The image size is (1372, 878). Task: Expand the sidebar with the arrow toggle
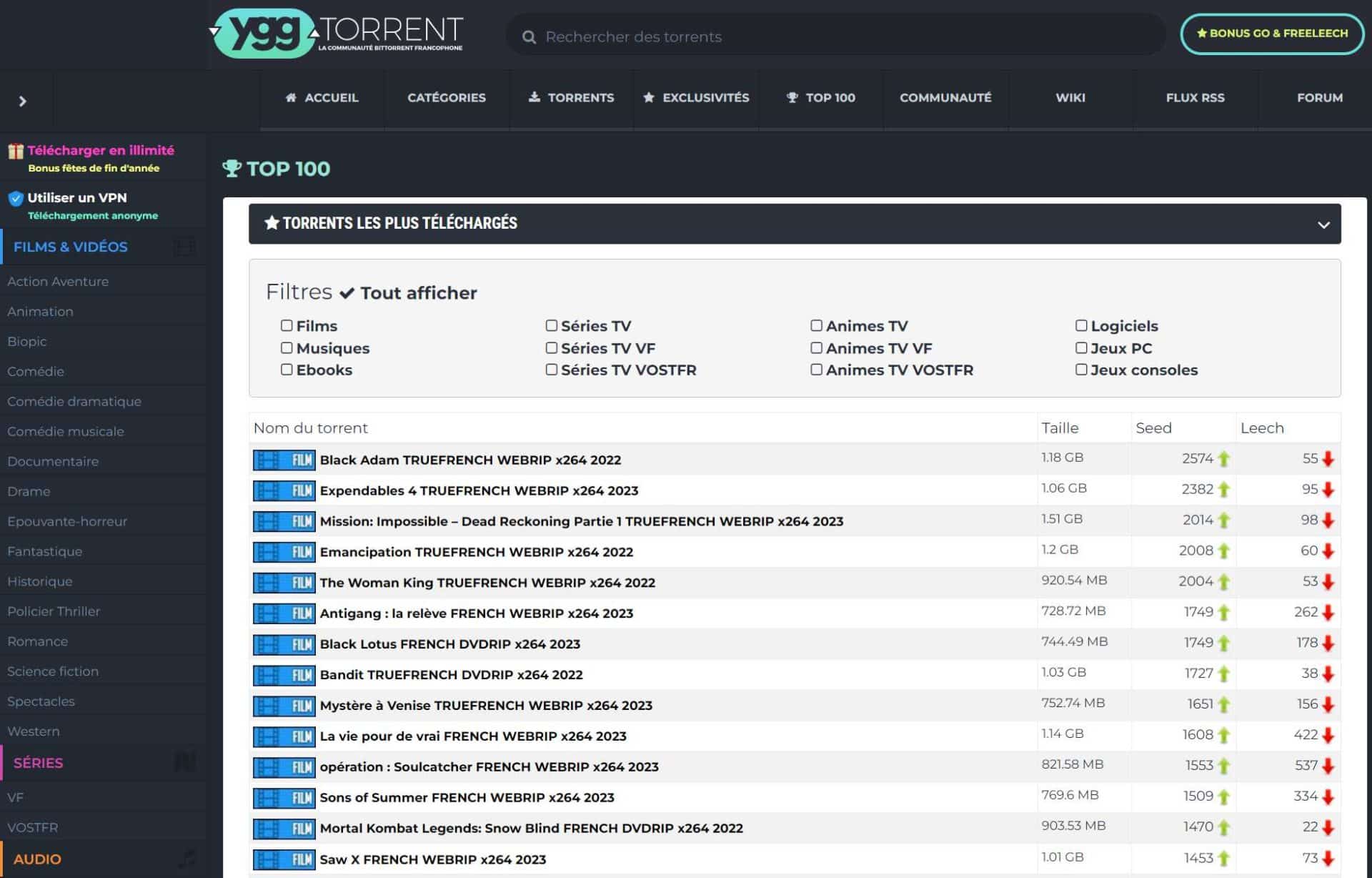click(x=23, y=101)
